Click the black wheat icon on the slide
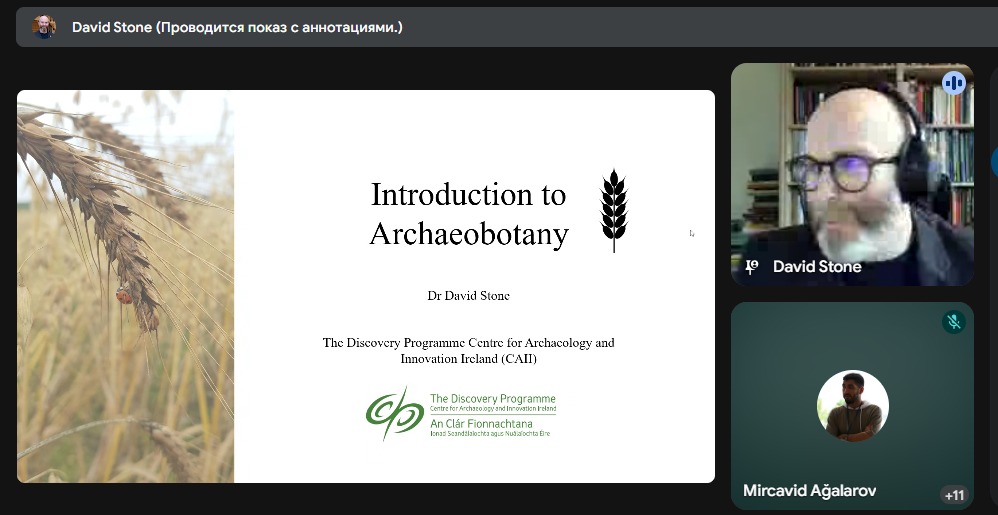This screenshot has width=998, height=515. point(613,210)
